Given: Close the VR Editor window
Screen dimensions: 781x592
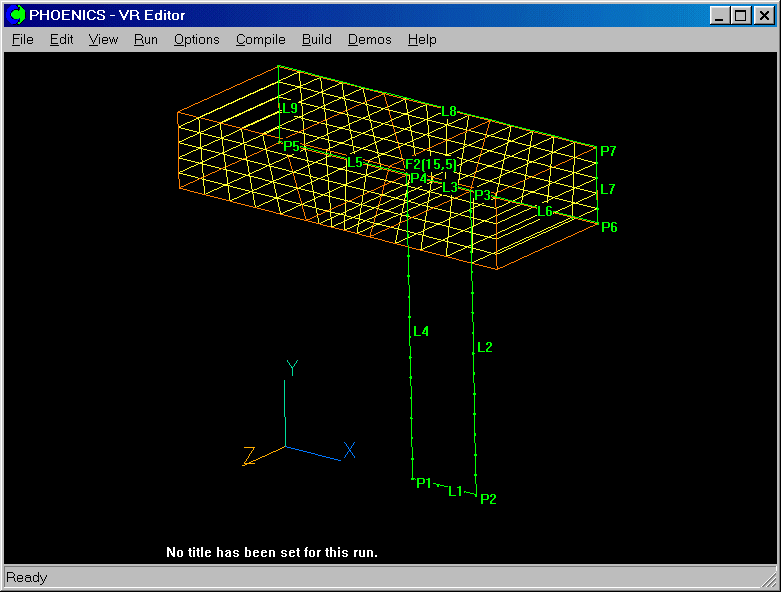Looking at the screenshot, I should click(x=763, y=15).
